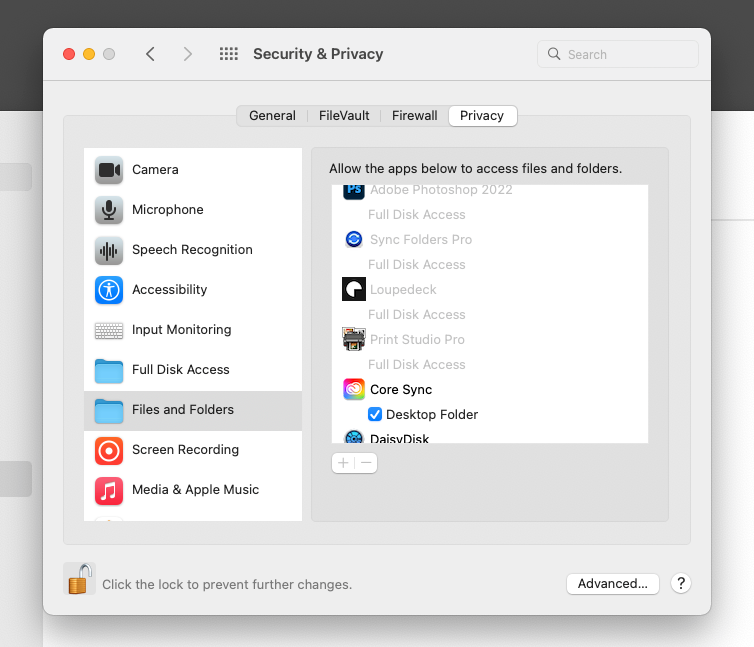Open the Microphone privacy category

click(x=167, y=210)
